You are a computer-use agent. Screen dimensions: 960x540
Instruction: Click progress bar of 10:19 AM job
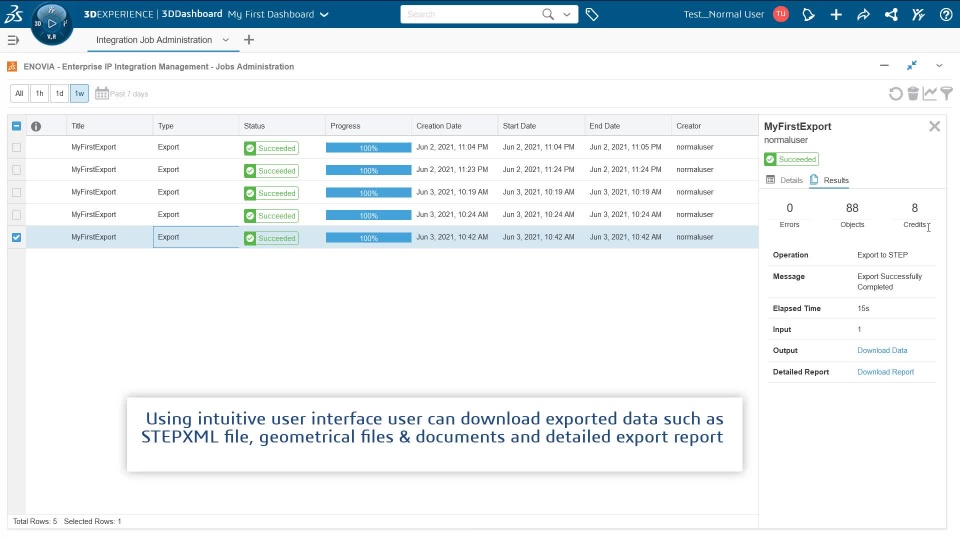pyautogui.click(x=369, y=193)
